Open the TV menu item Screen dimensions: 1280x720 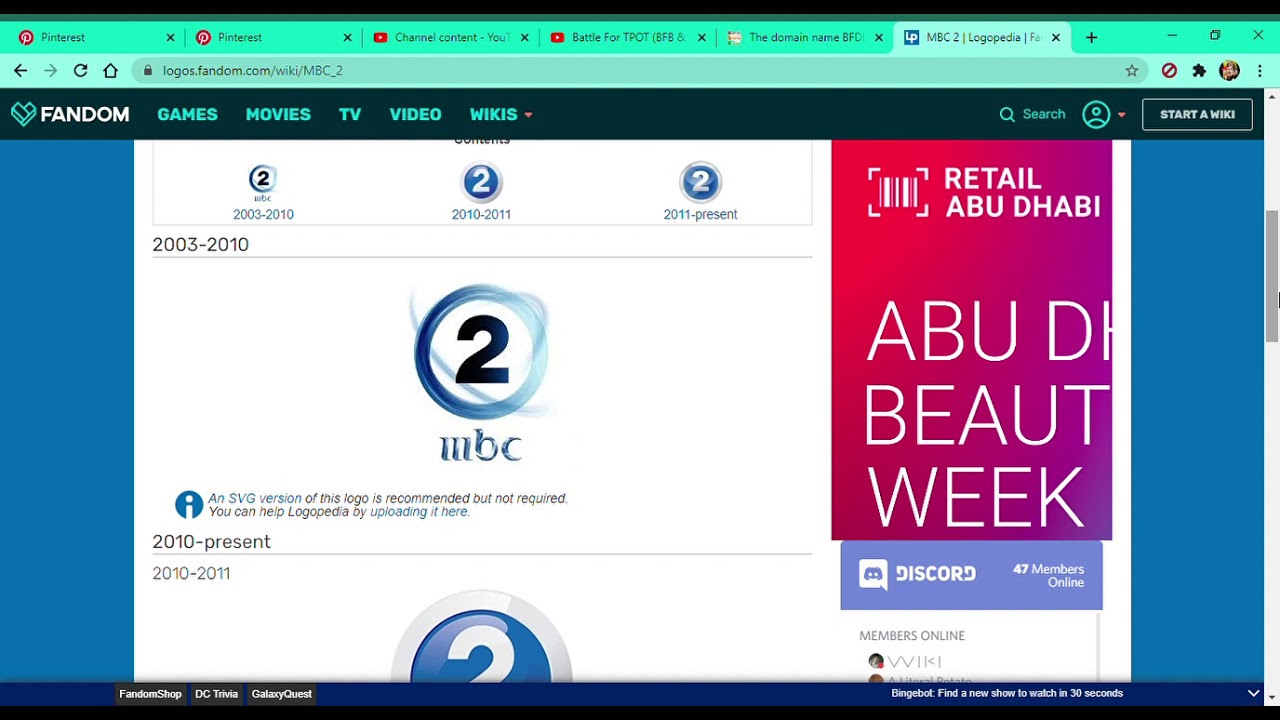click(350, 114)
